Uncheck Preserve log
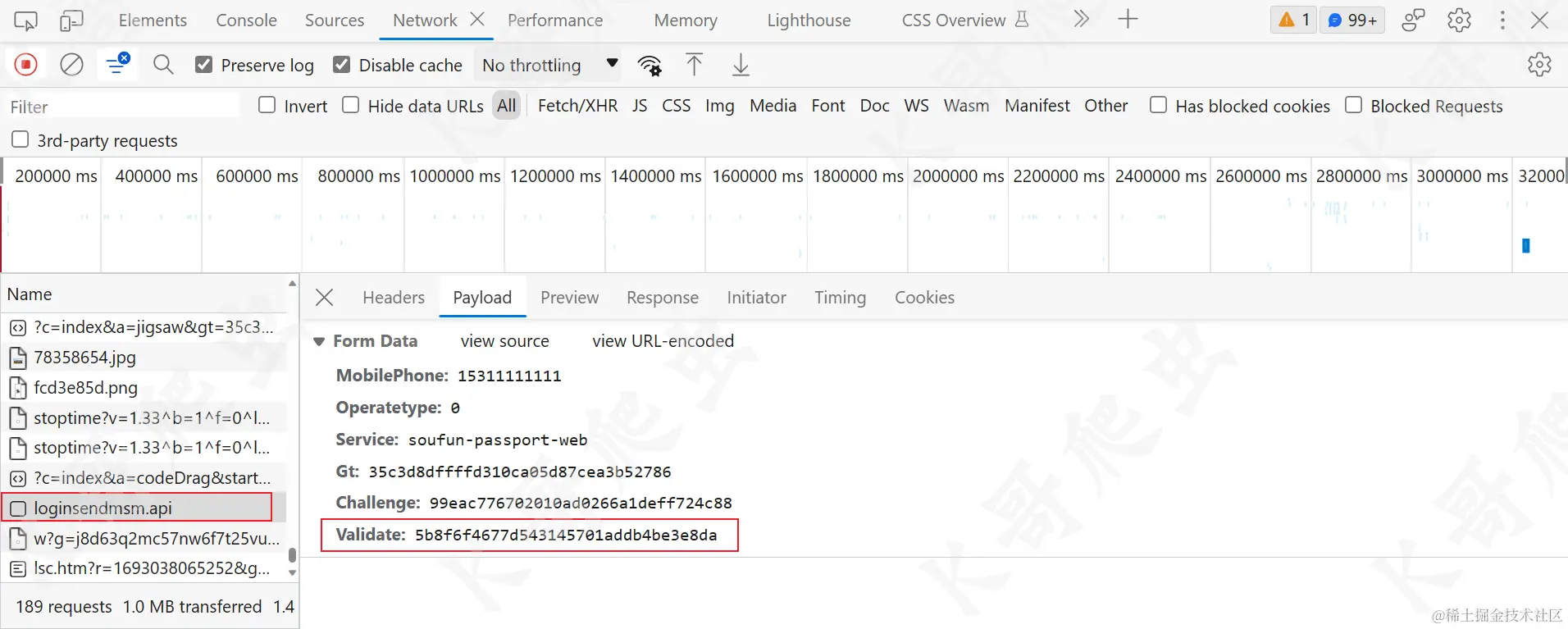The width and height of the screenshot is (1568, 629). pos(204,64)
